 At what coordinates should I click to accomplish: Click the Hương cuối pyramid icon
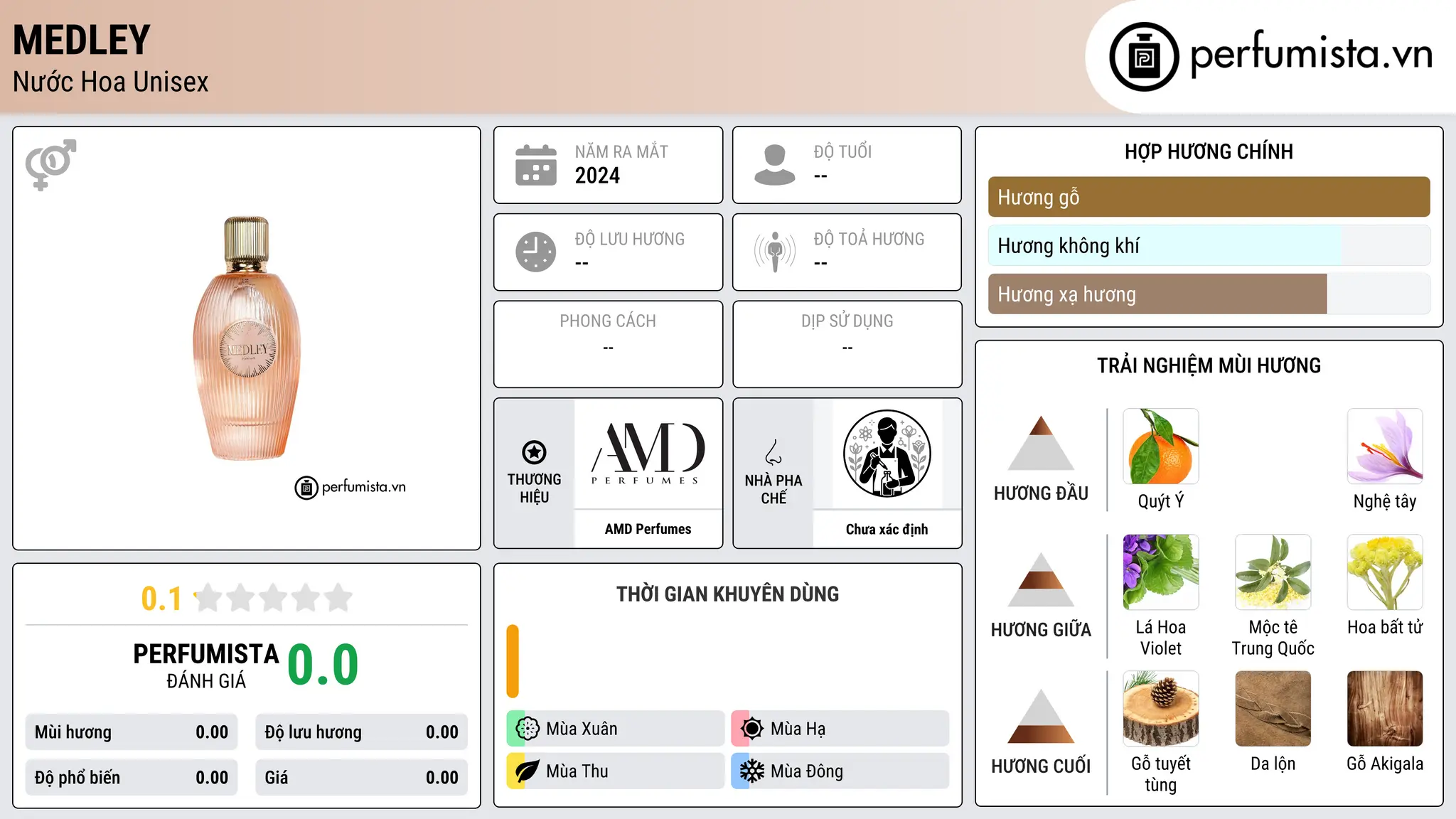click(x=1041, y=716)
